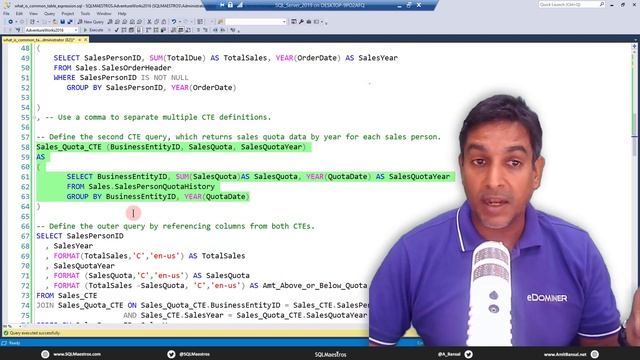Viewport: 640px width, 360px height.
Task: Click the Results to Text icon
Action: pyautogui.click(x=172, y=30)
